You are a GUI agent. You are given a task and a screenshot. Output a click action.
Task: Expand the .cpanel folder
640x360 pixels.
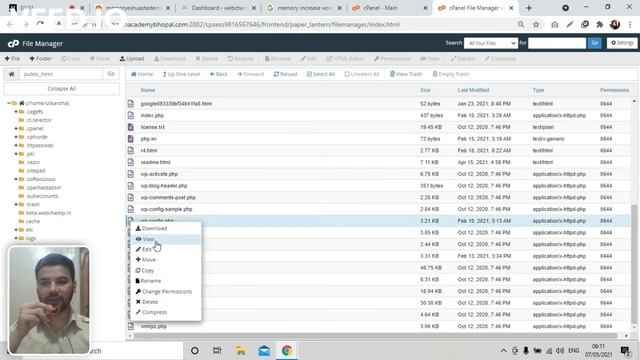pyautogui.click(x=16, y=128)
